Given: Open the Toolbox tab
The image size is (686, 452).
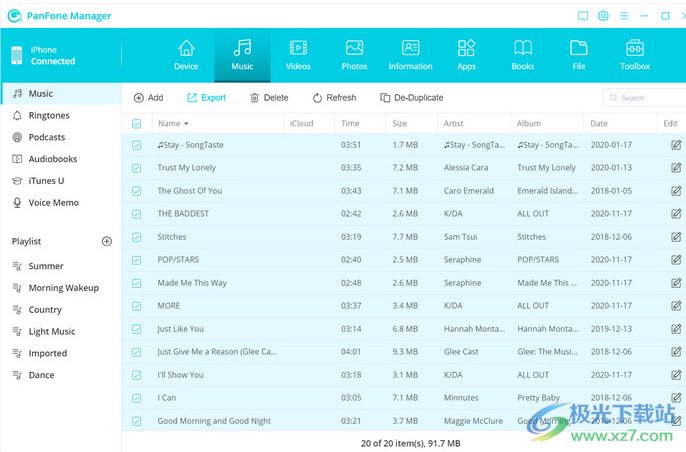Looking at the screenshot, I should point(635,56).
